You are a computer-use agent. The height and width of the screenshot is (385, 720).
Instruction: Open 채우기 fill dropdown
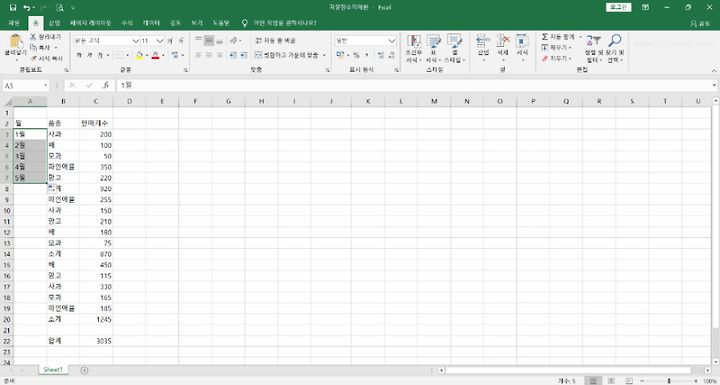557,47
